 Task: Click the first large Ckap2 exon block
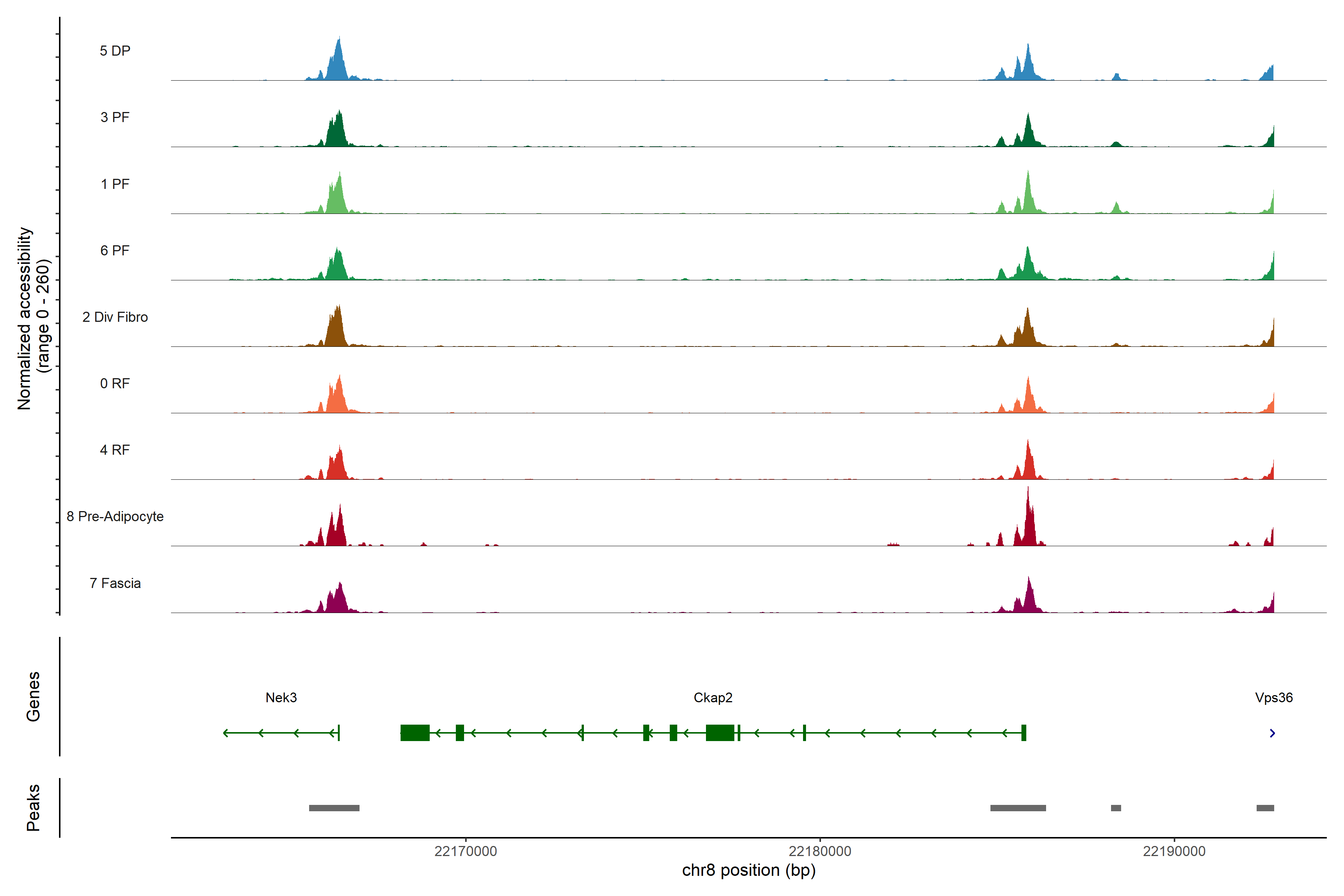pos(415,732)
